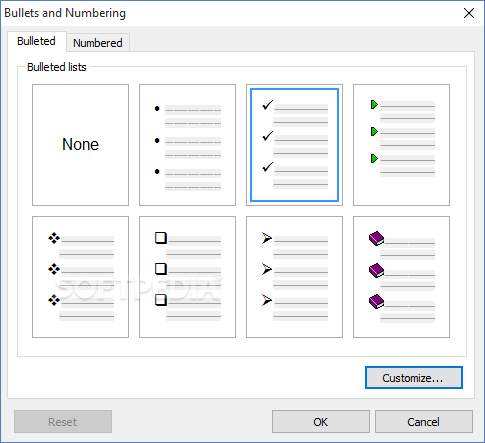Select the green triangle bullet style
The width and height of the screenshot is (485, 443).
pyautogui.click(x=401, y=145)
